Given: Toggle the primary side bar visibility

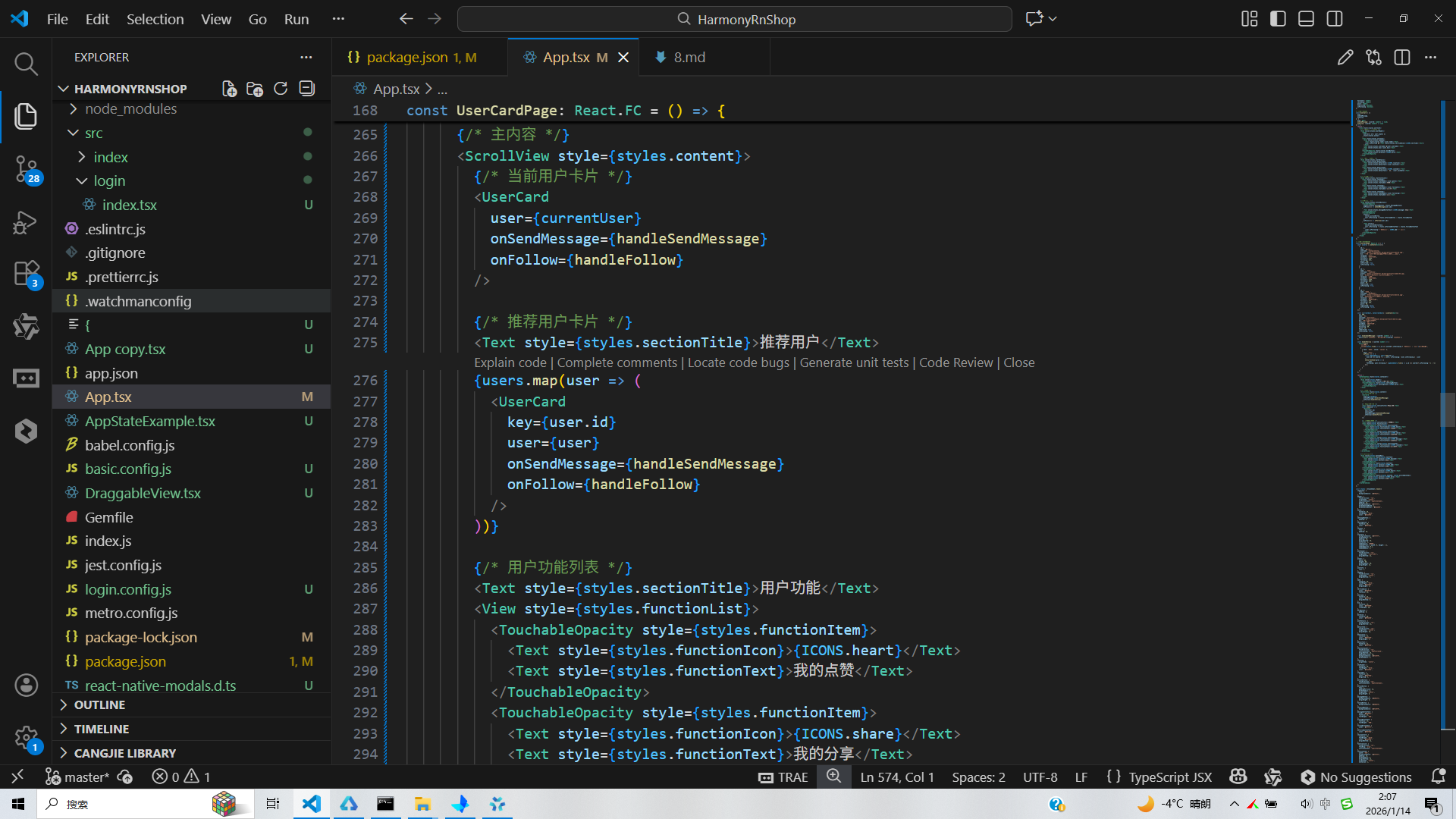Looking at the screenshot, I should (x=1278, y=19).
